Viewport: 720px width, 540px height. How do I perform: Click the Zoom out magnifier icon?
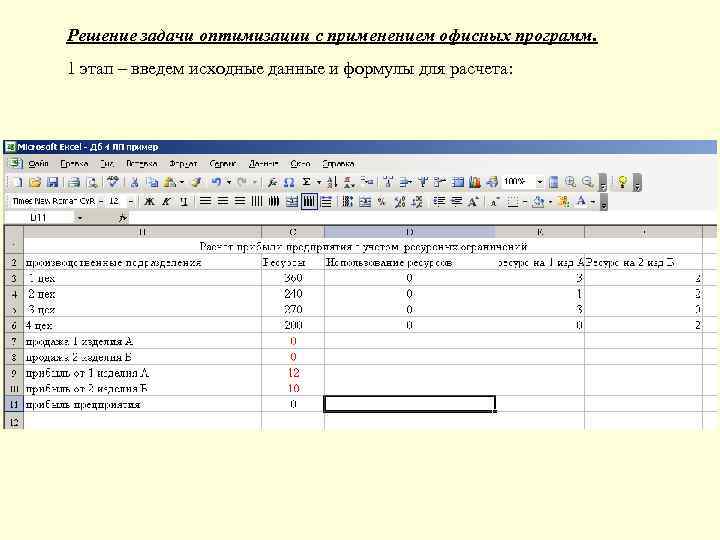(x=588, y=182)
